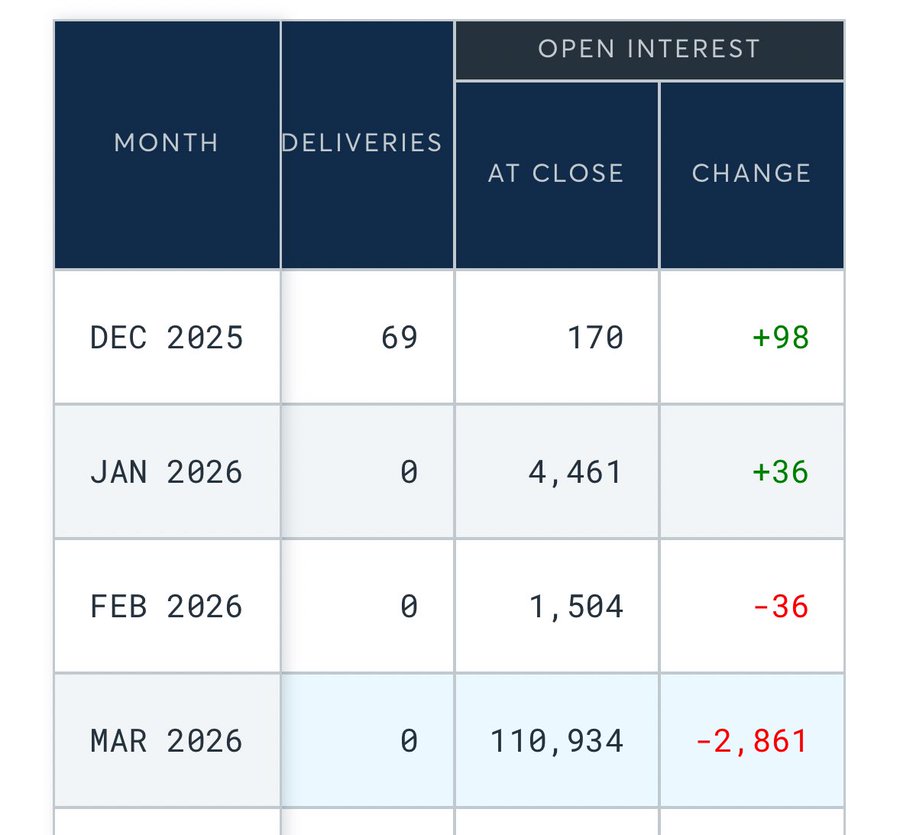Click the red -2,861 change value
Image resolution: width=900 pixels, height=835 pixels.
(x=751, y=741)
